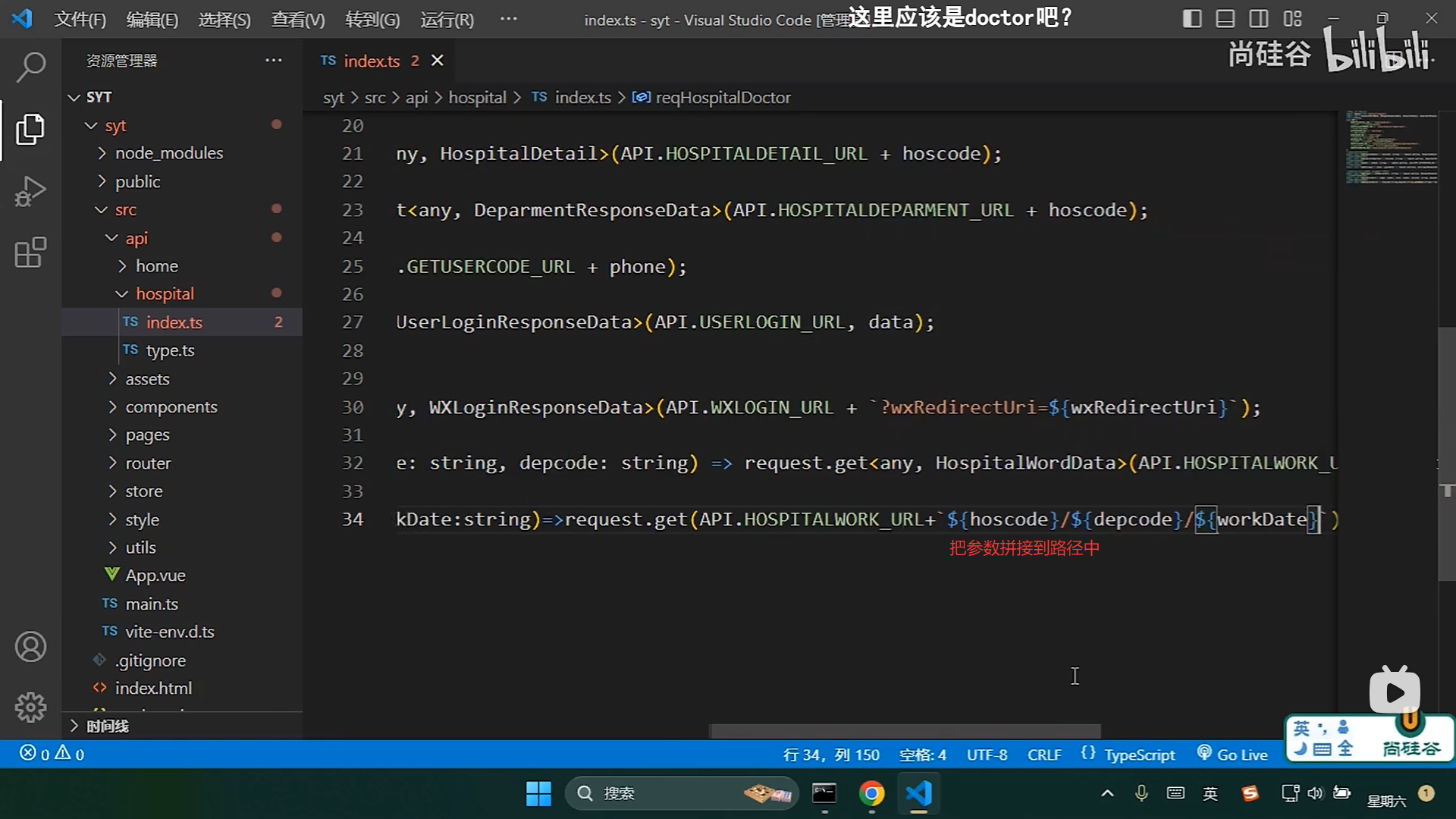Viewport: 1456px width, 819px height.
Task: Open the Search view in activity bar
Action: pyautogui.click(x=30, y=67)
